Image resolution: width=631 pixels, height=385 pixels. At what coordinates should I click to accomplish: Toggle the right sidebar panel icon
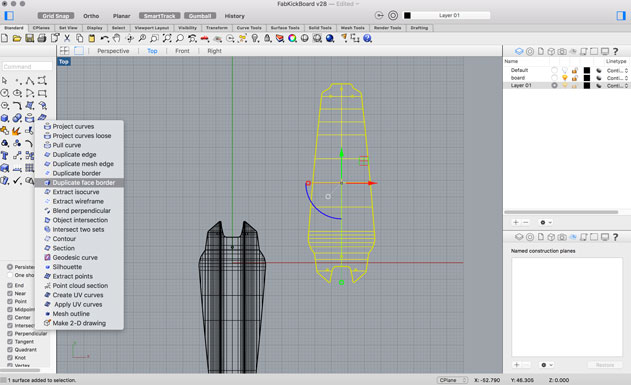(621, 15)
